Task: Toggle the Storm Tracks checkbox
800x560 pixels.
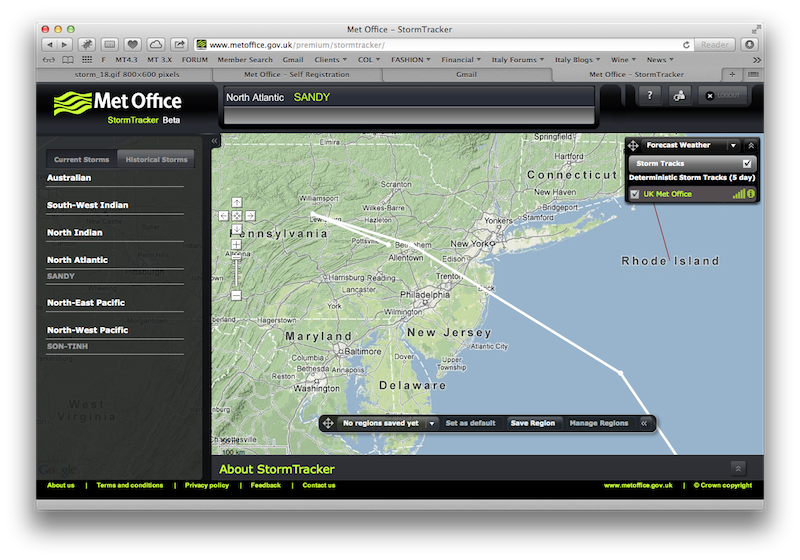Action: (x=746, y=163)
